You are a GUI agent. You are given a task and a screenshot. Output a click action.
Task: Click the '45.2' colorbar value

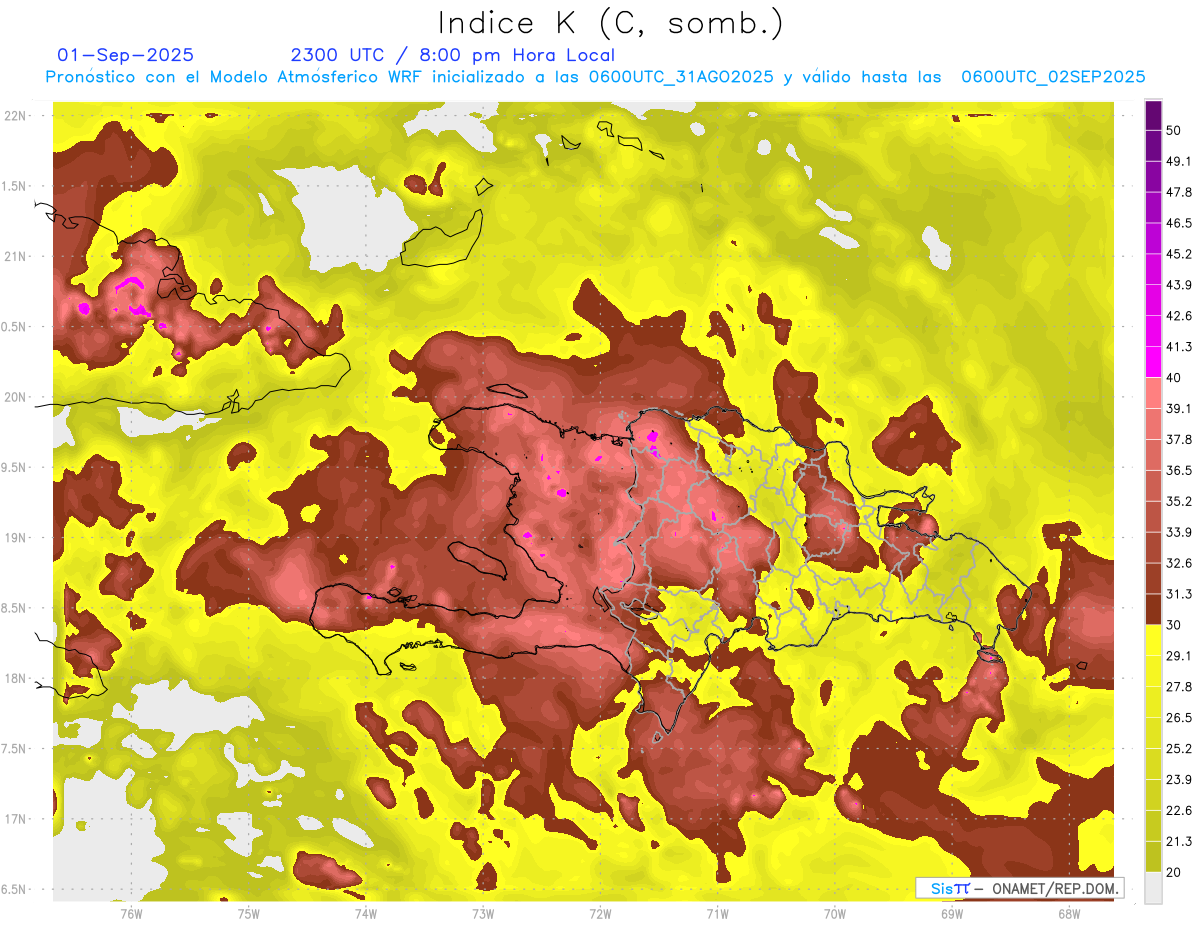coord(1178,254)
